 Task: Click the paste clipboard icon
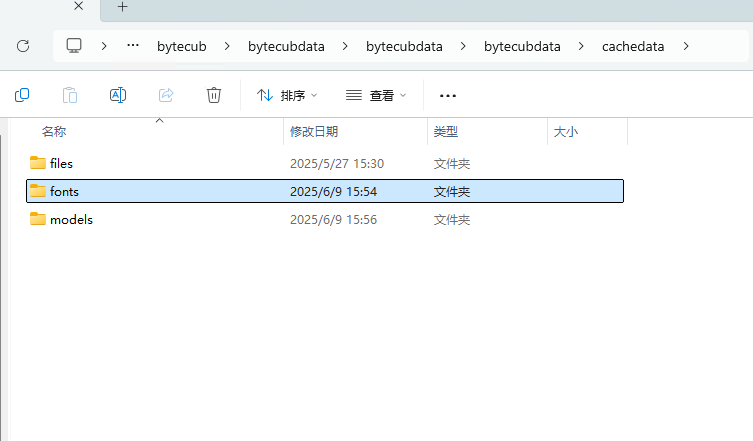click(70, 95)
